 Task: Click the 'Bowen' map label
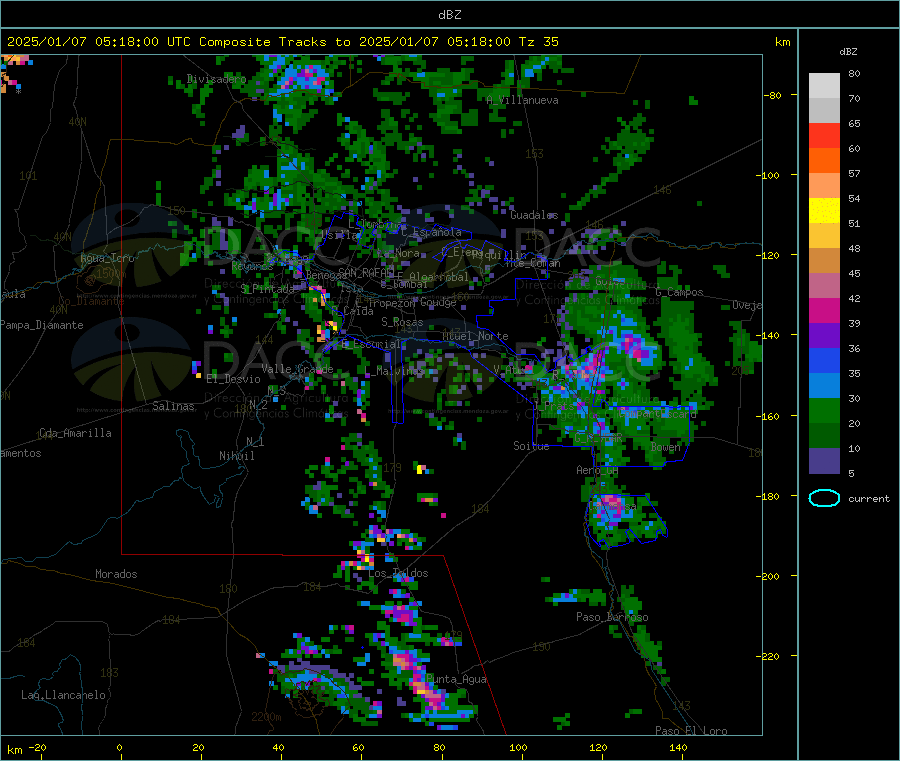pos(666,447)
